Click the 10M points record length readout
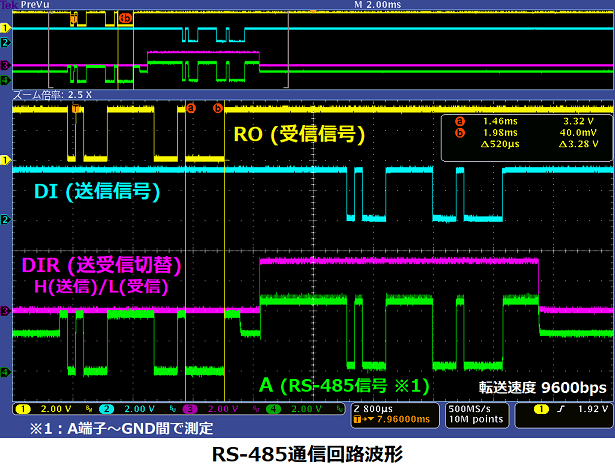Image resolution: width=615 pixels, height=468 pixels. point(476,419)
